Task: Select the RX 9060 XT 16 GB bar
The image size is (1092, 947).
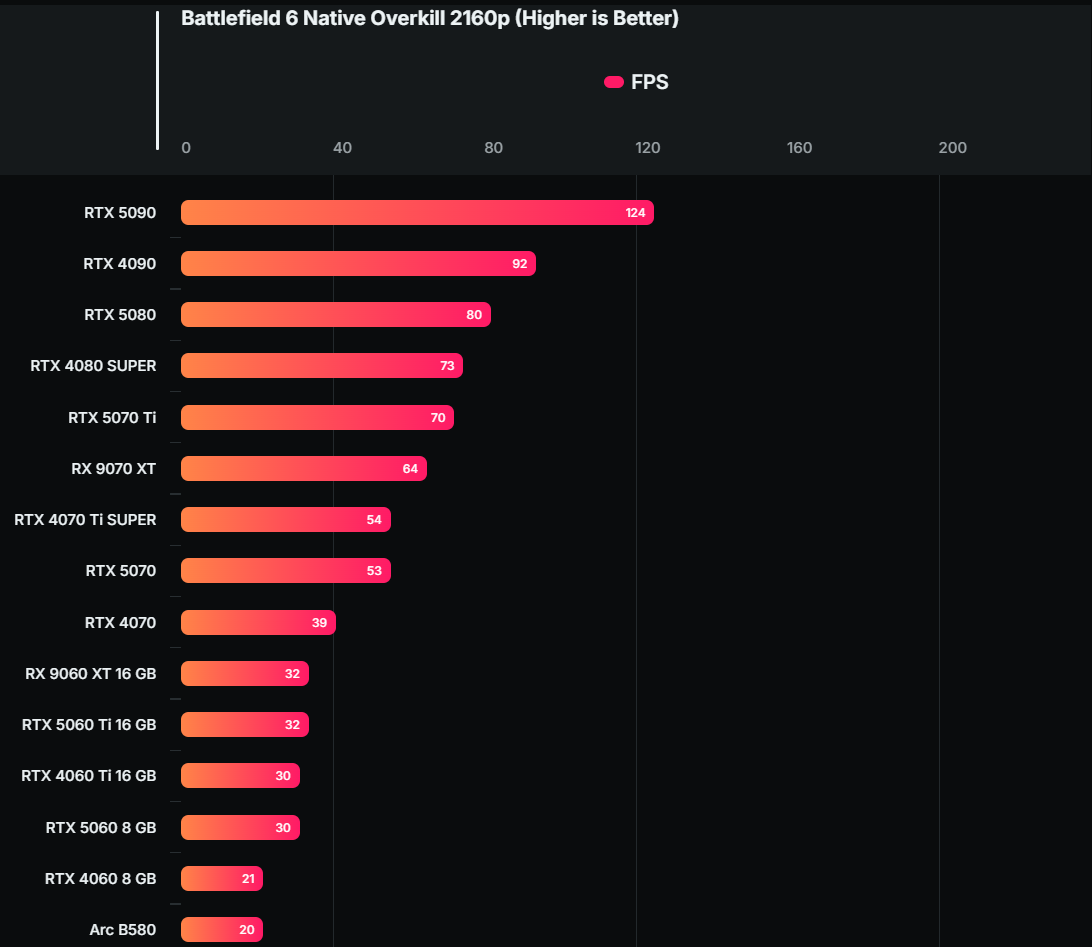Action: point(245,674)
